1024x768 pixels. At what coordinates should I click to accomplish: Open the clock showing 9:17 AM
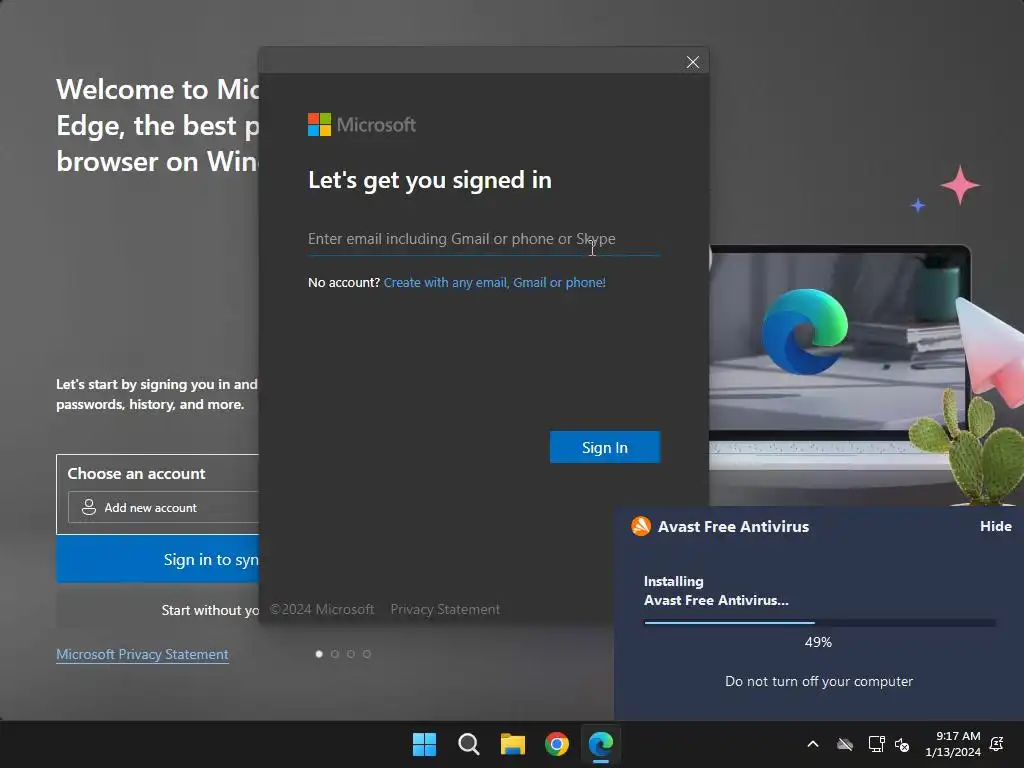[953, 744]
